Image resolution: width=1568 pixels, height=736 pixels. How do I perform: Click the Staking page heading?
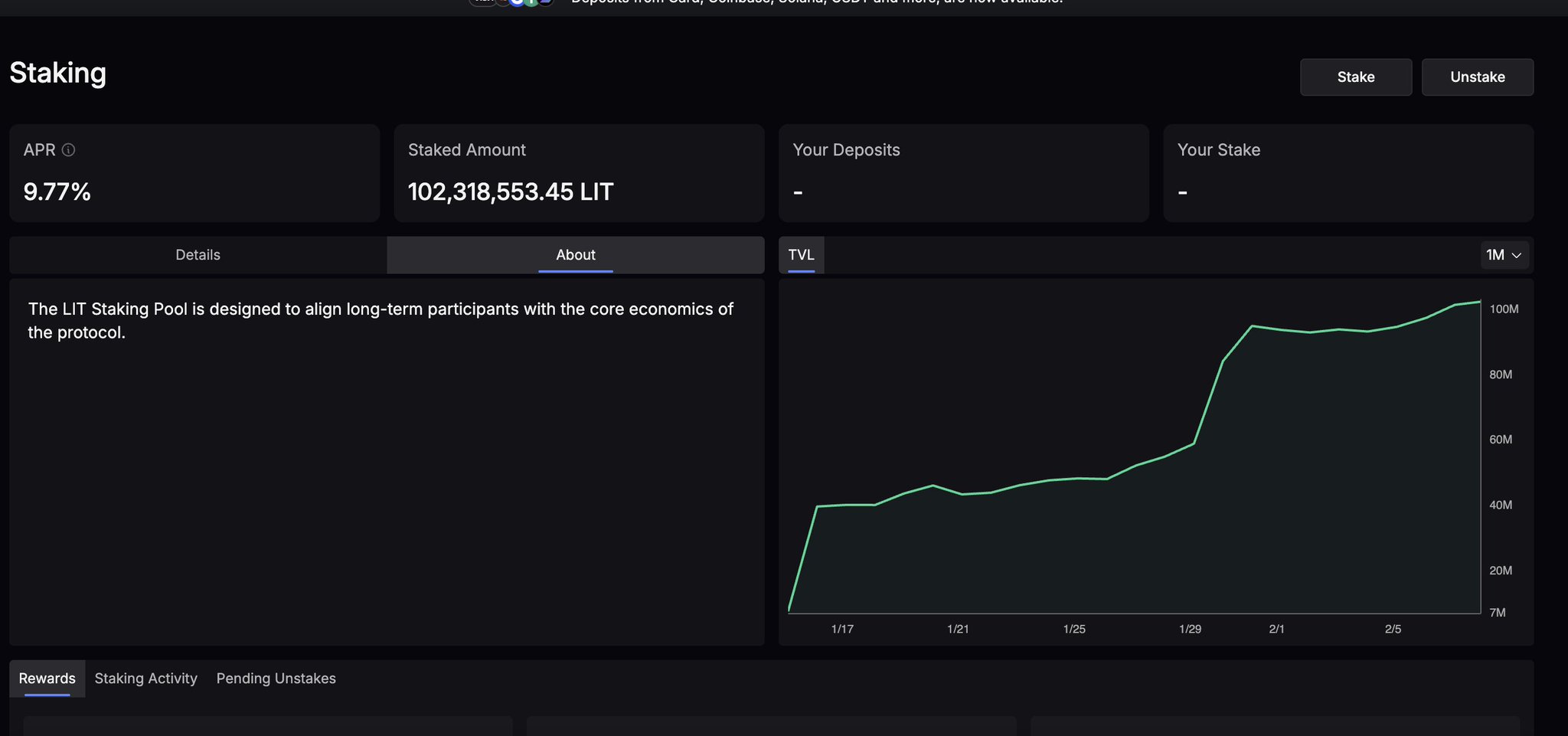click(58, 74)
